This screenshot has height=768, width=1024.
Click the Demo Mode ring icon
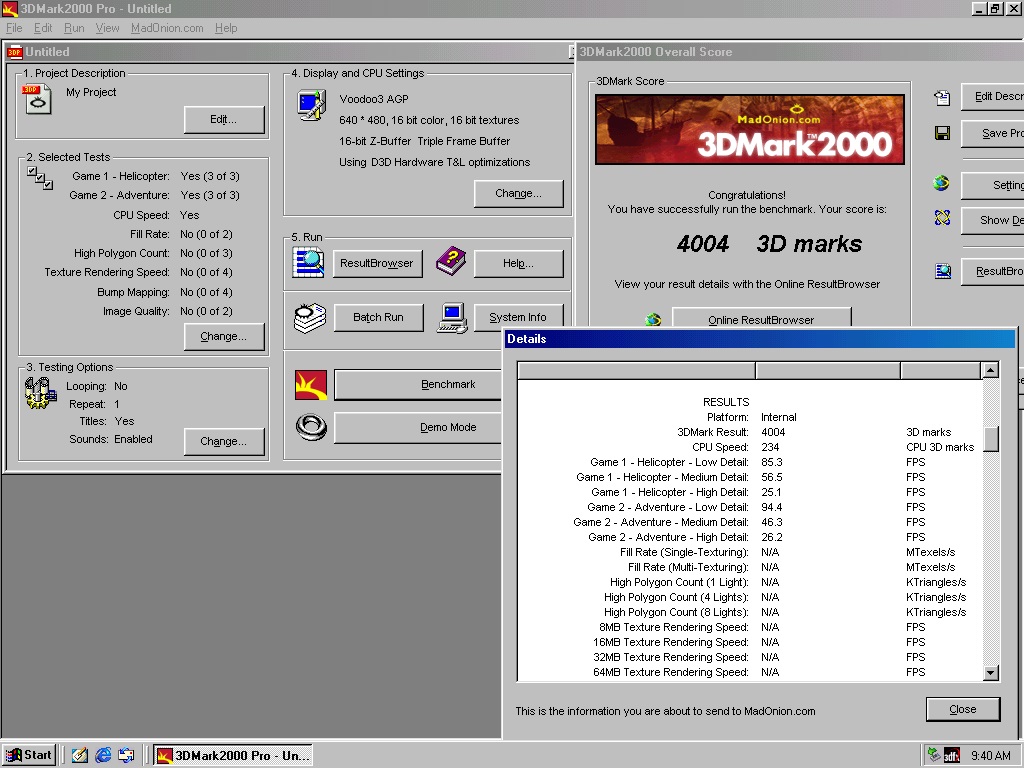tap(311, 428)
